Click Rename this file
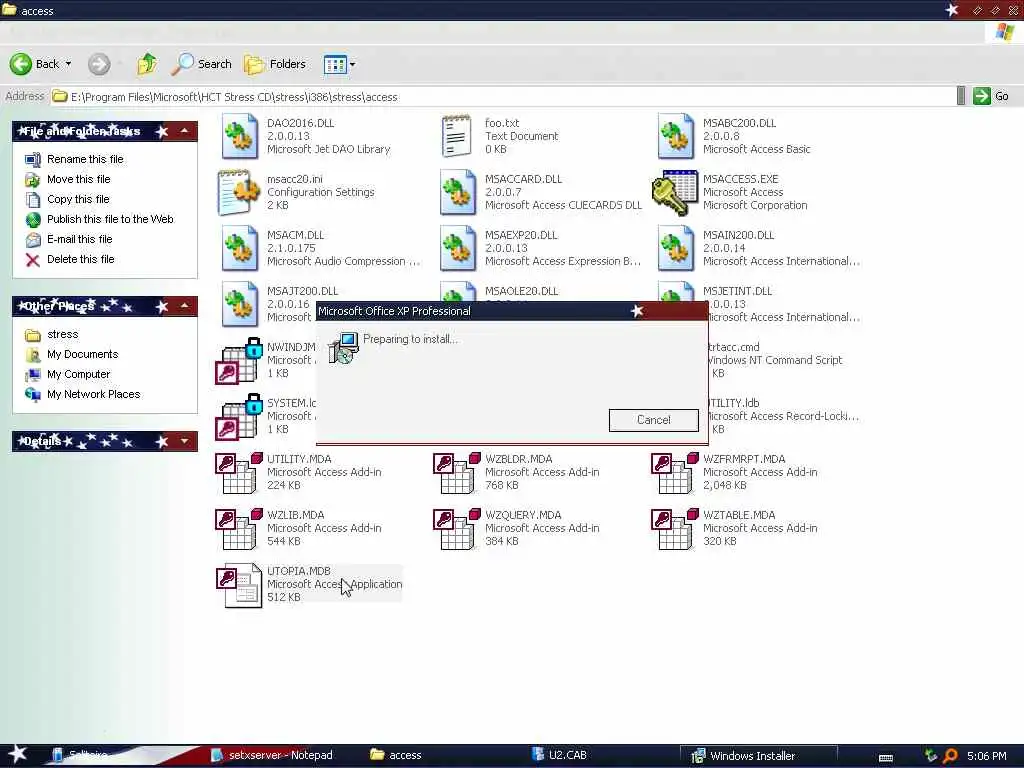1024x768 pixels. click(x=85, y=159)
